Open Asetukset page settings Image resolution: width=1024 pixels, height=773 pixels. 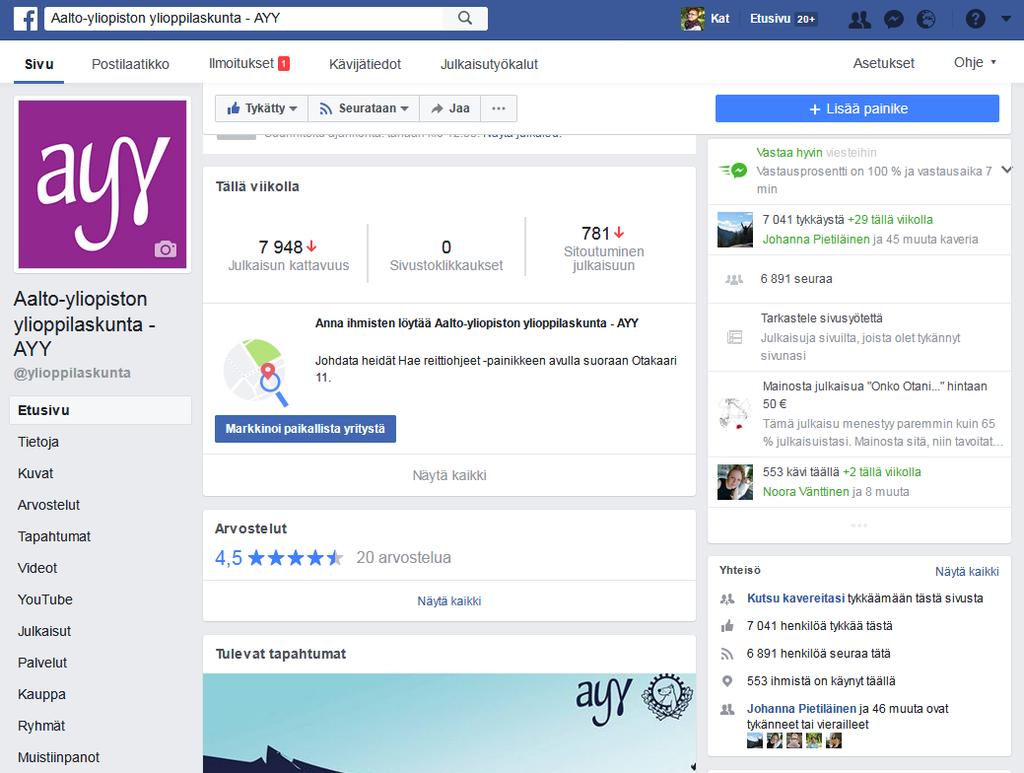(x=884, y=63)
